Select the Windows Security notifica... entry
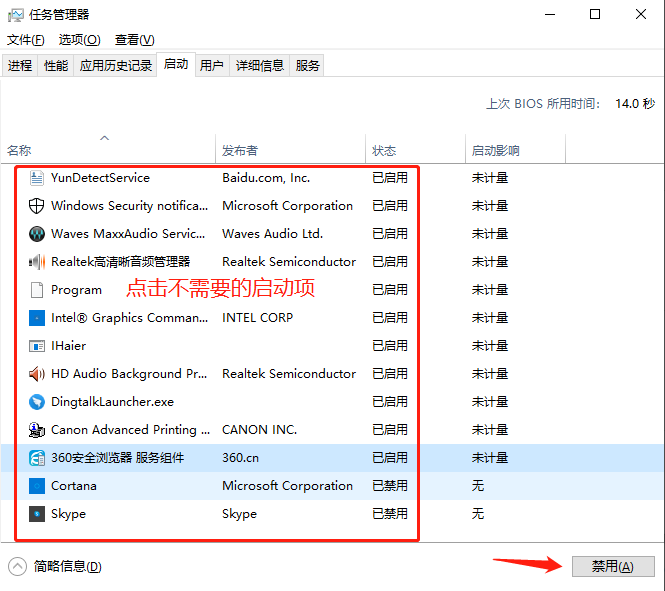The height and width of the screenshot is (591, 665). pos(129,206)
